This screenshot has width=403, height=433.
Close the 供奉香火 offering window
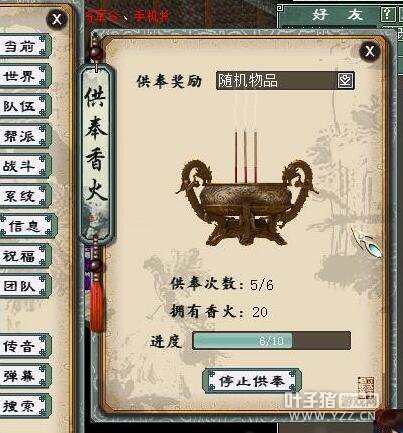[370, 51]
